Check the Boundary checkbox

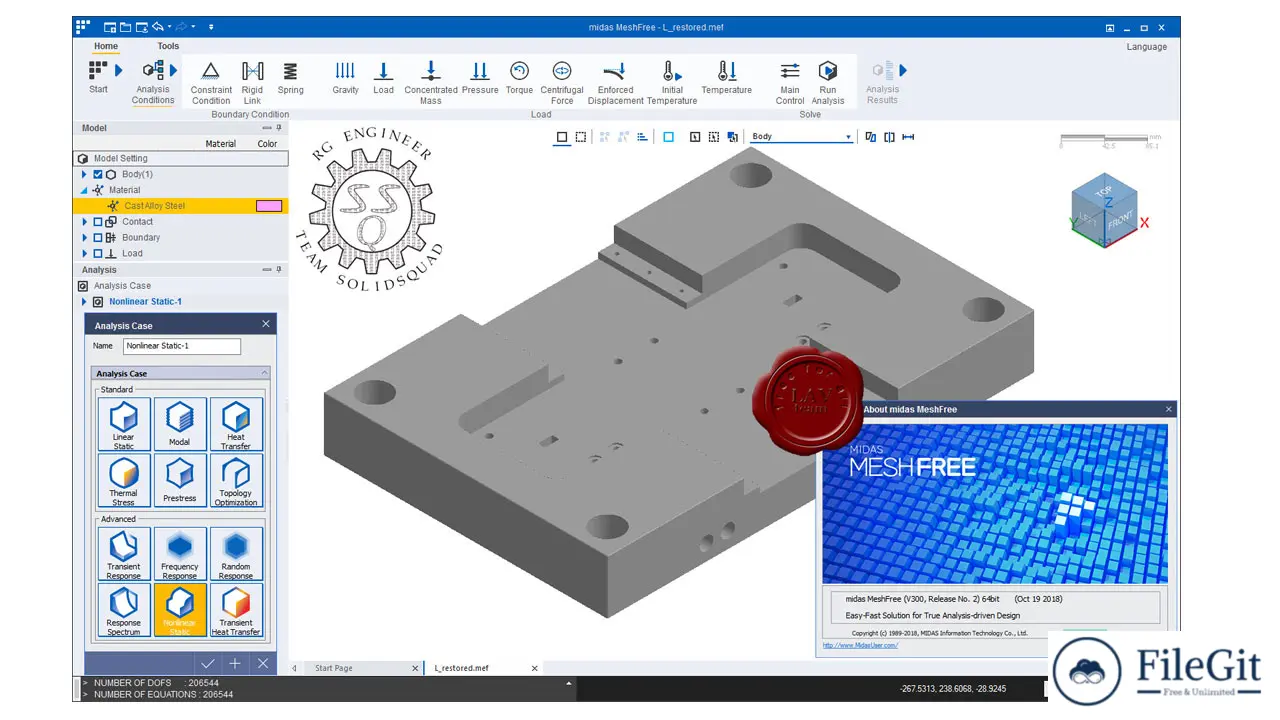click(98, 238)
